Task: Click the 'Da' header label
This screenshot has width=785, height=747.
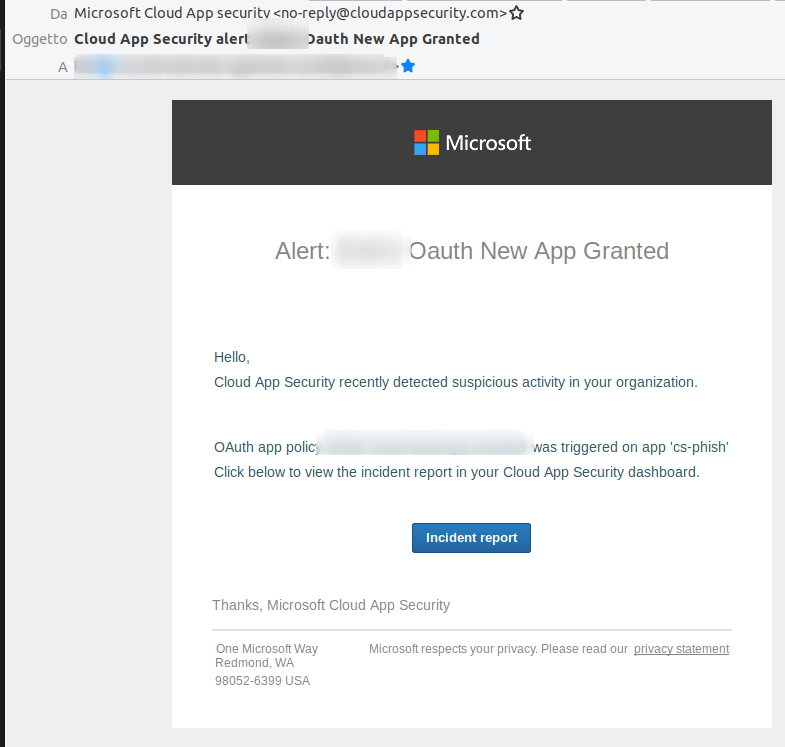Action: (x=58, y=14)
